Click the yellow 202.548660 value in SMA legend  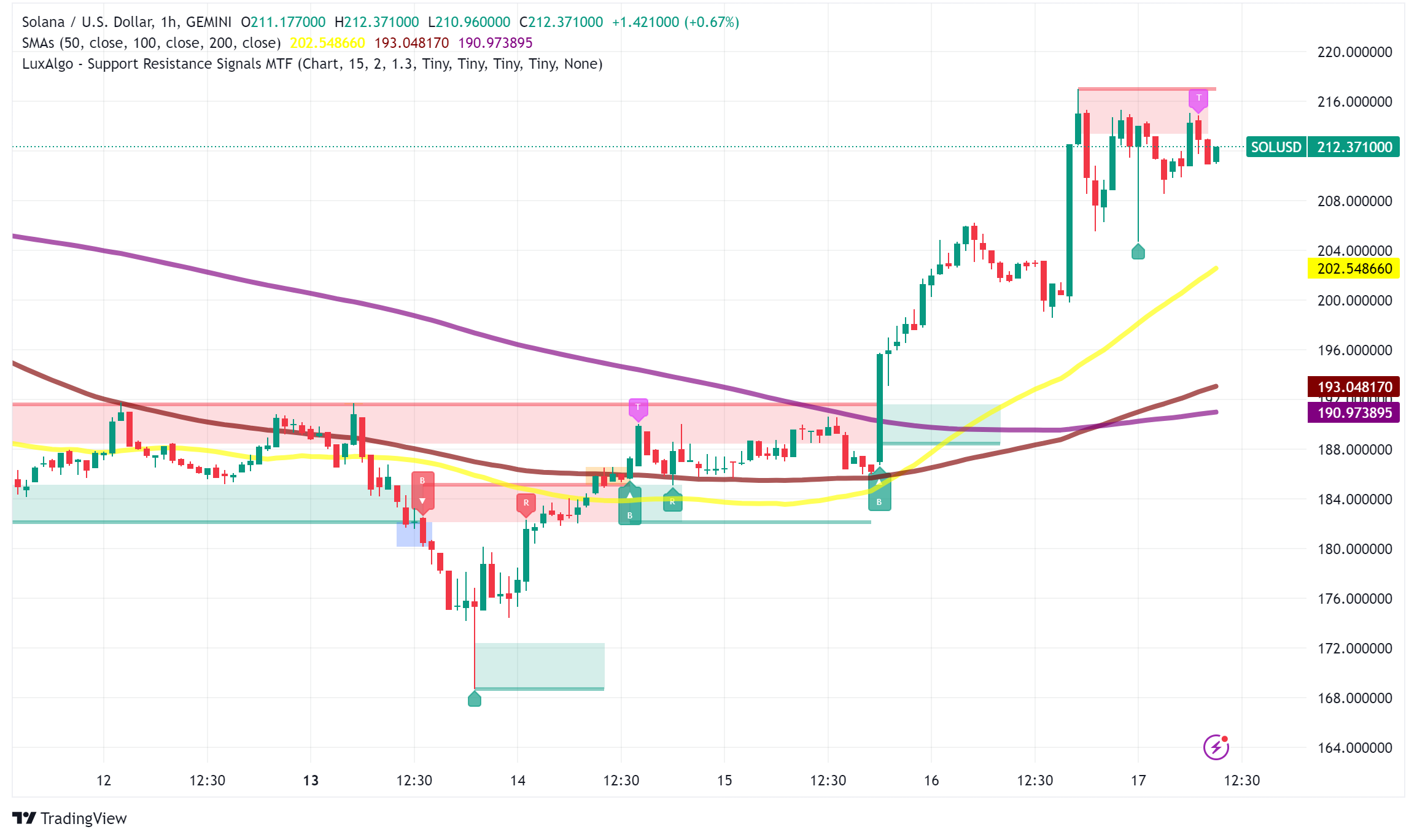point(327,43)
